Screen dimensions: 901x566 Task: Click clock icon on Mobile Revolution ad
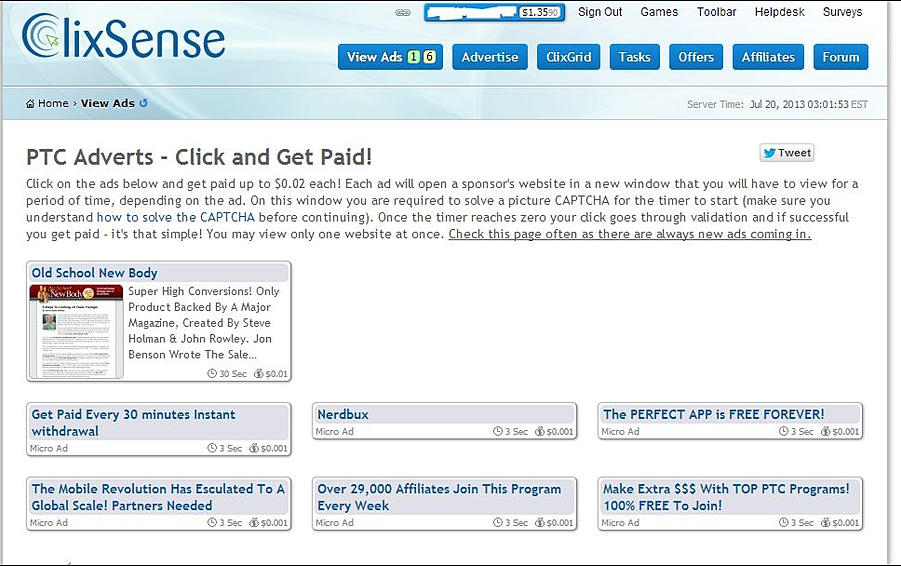(x=212, y=522)
